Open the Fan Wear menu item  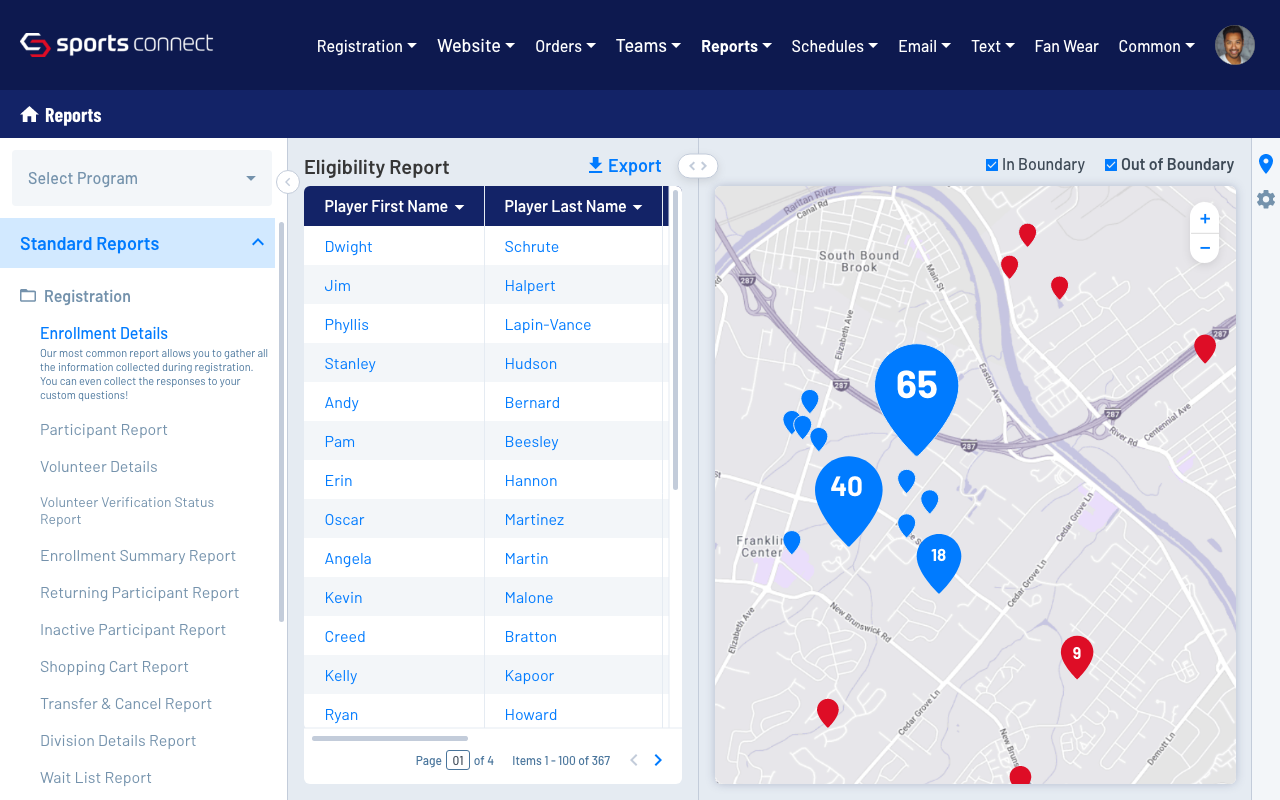pos(1066,46)
